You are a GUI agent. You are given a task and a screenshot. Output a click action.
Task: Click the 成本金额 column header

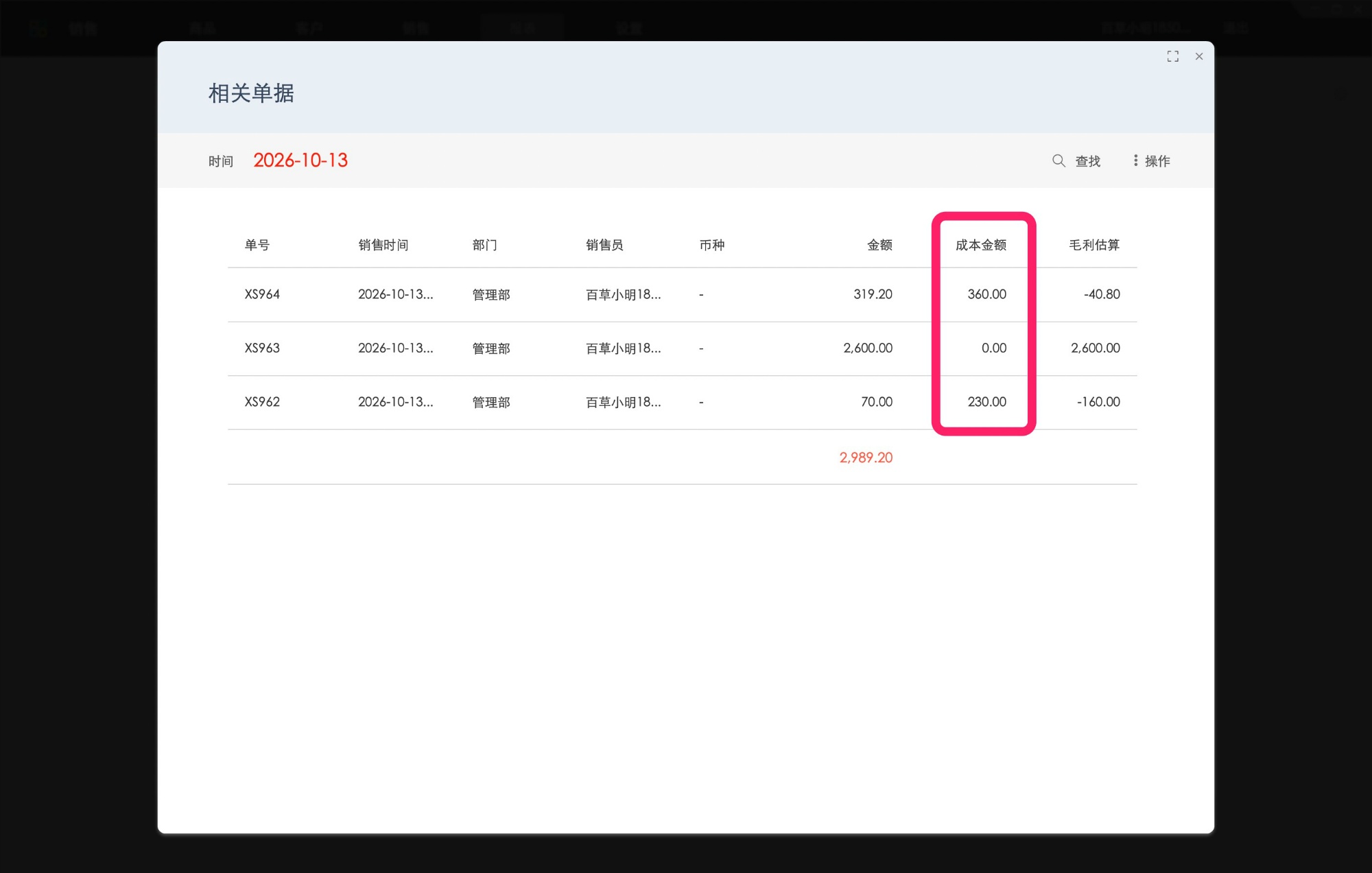pyautogui.click(x=981, y=245)
